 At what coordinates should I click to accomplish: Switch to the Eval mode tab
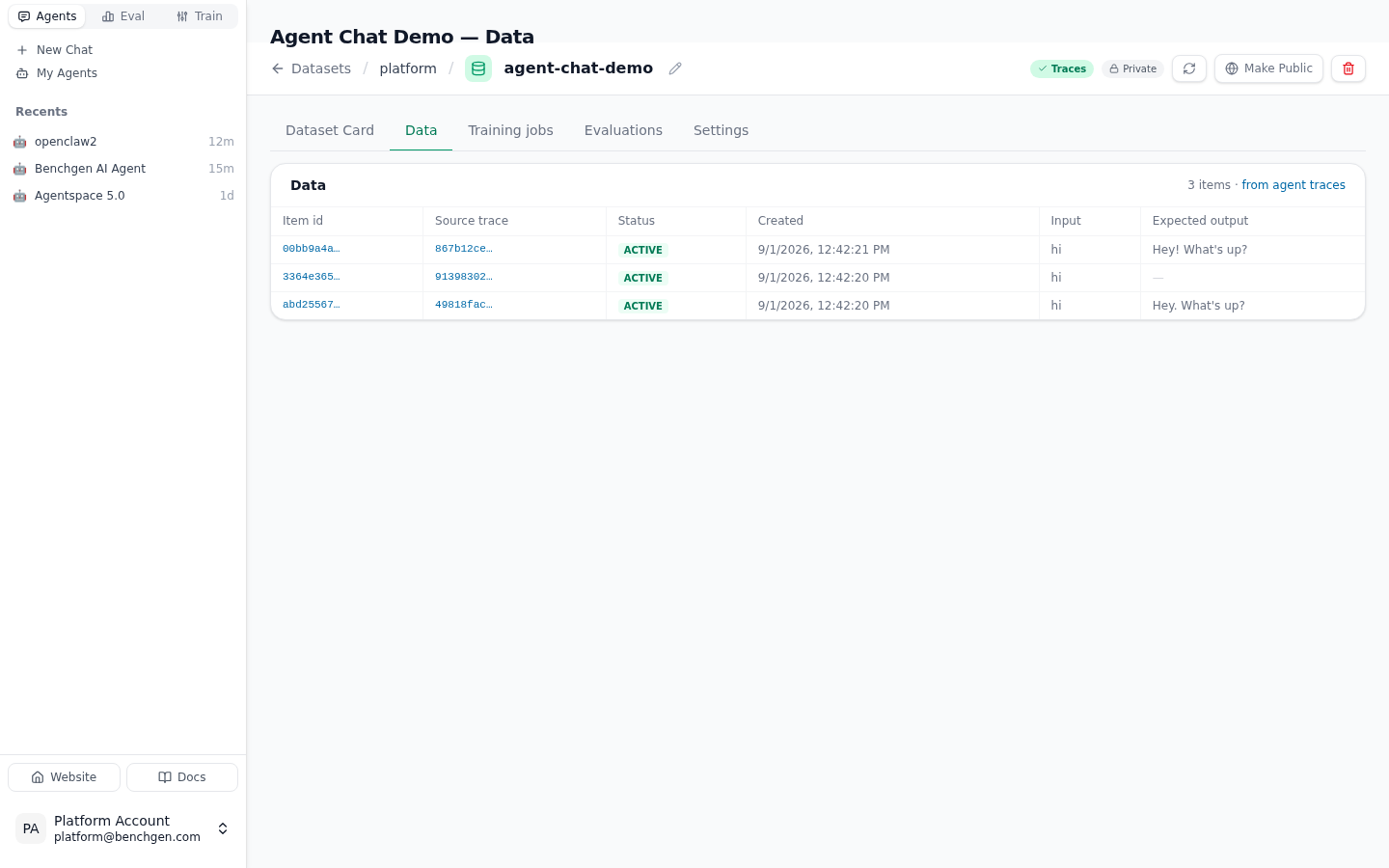pyautogui.click(x=123, y=16)
